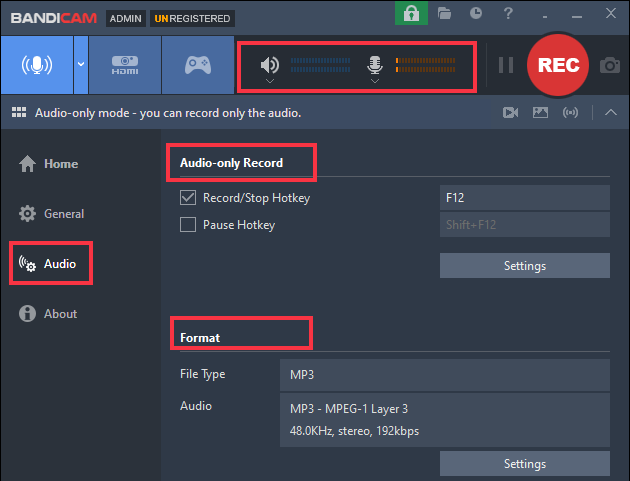Collapse the mode bar with the chevron
This screenshot has width=630, height=481.
tap(609, 113)
